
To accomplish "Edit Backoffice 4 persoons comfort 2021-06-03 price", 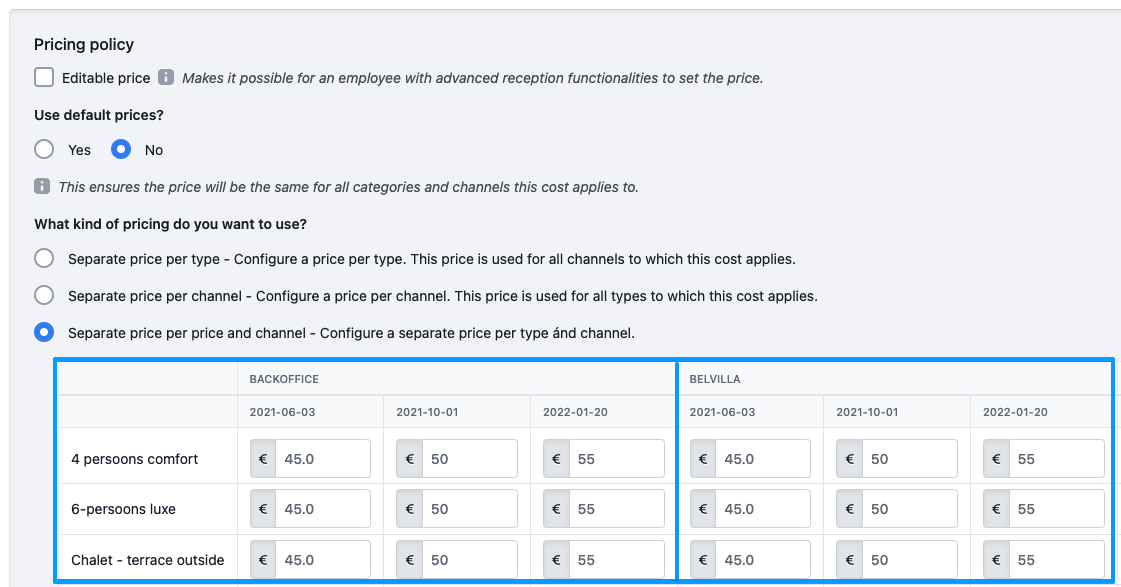I will 322,459.
